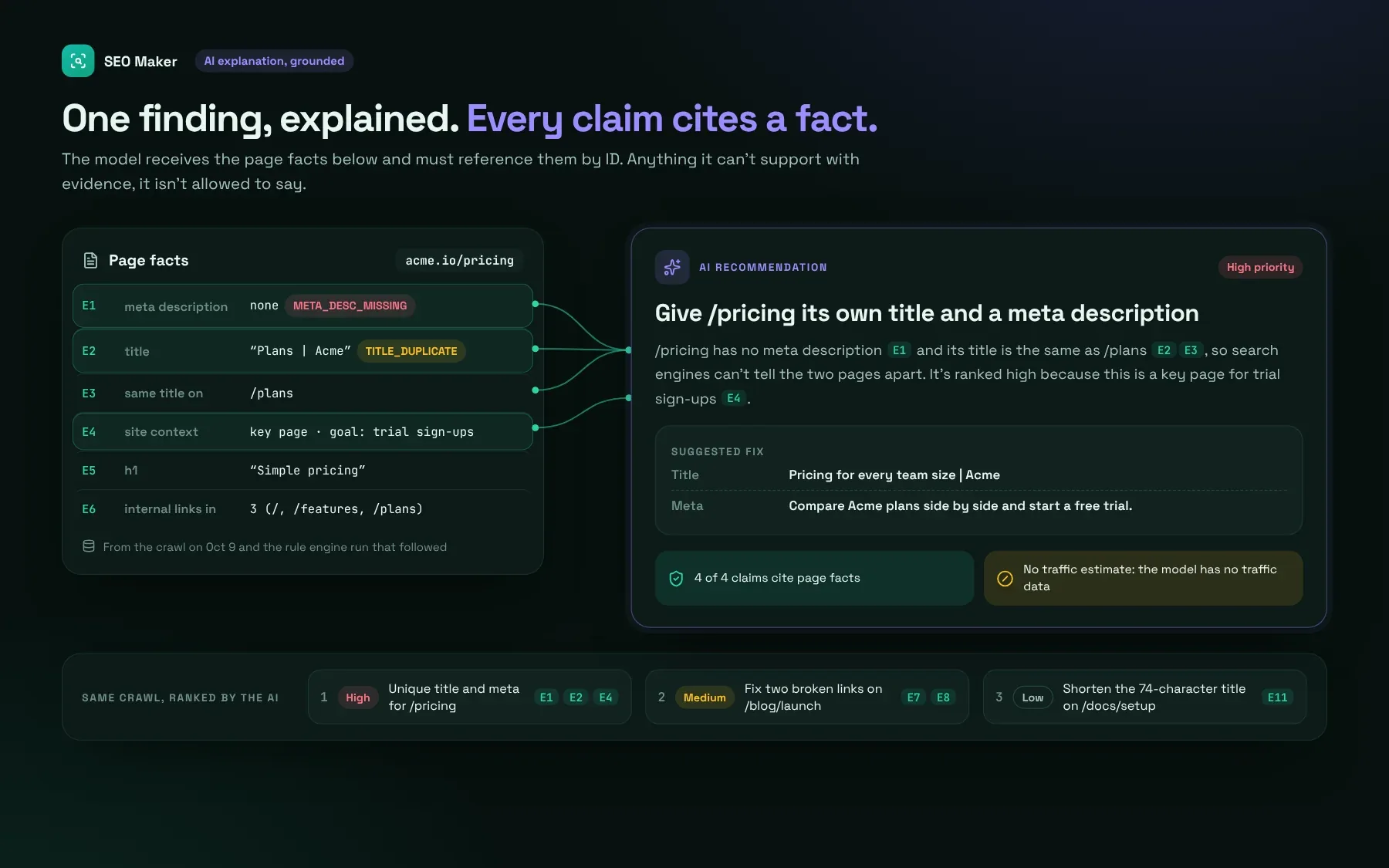Click the E4 citation after trial sign-ups
This screenshot has width=1389, height=868.
tap(734, 398)
